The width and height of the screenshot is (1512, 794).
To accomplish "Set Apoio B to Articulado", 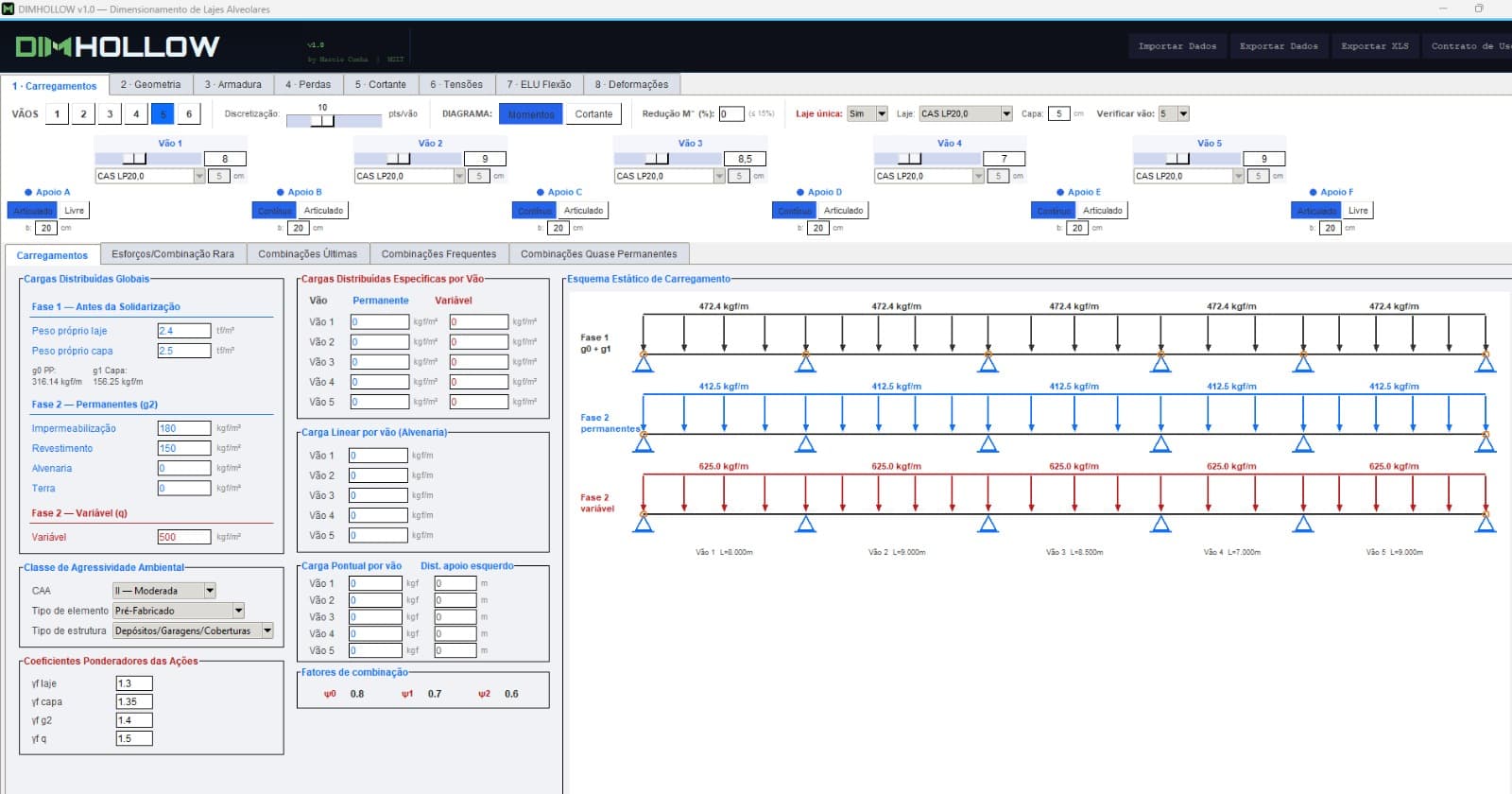I will 323,211.
